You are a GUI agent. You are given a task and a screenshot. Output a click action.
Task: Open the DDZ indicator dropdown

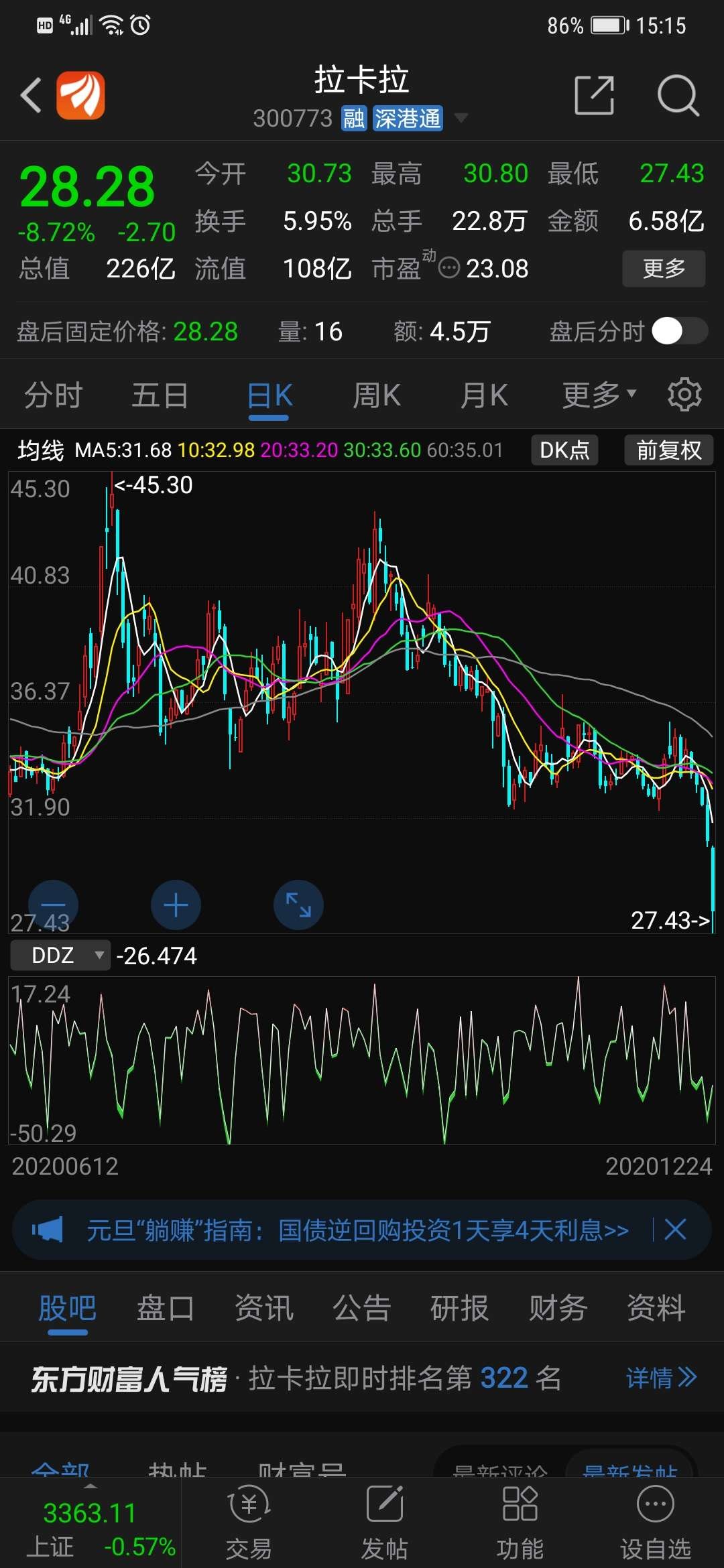point(60,955)
